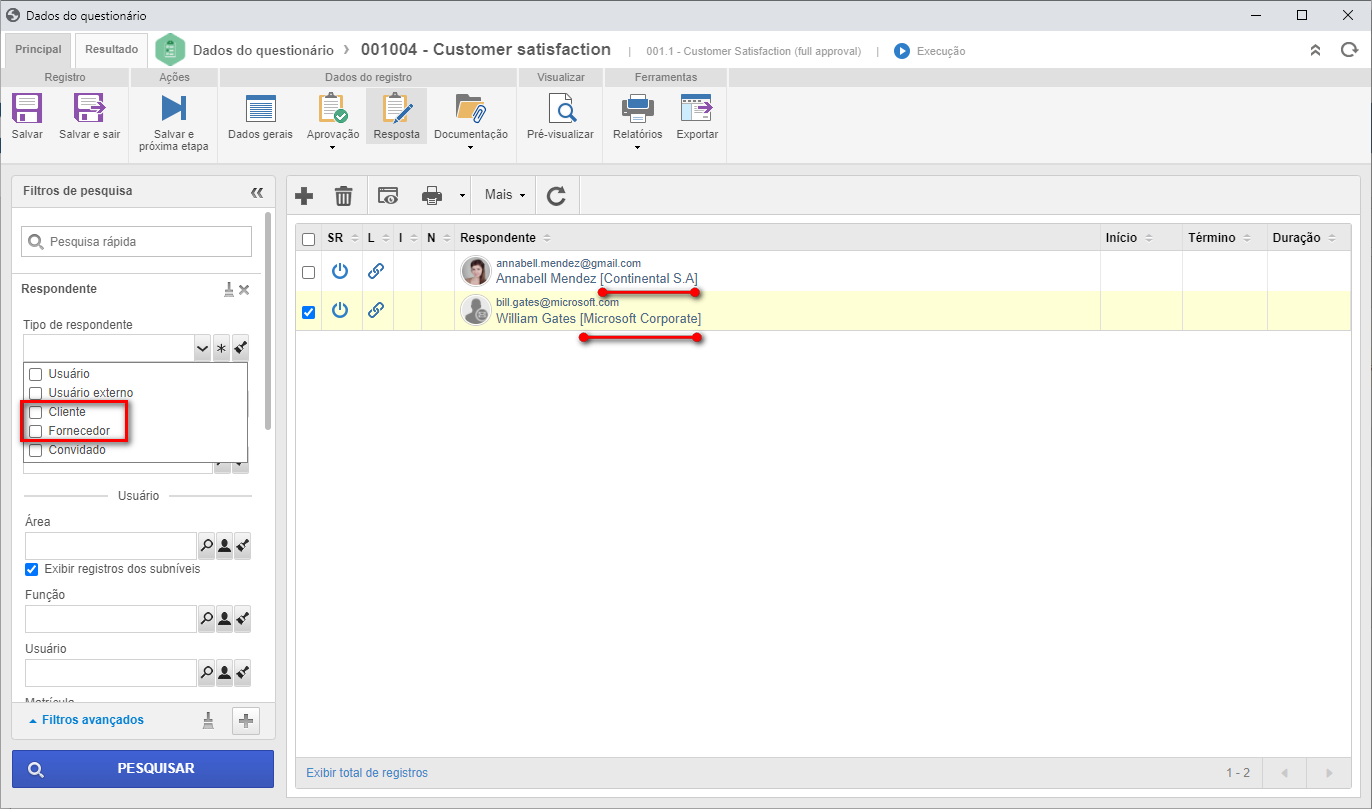Click the refresh icon in title bar
Viewport: 1372px width, 809px height.
tap(1349, 50)
